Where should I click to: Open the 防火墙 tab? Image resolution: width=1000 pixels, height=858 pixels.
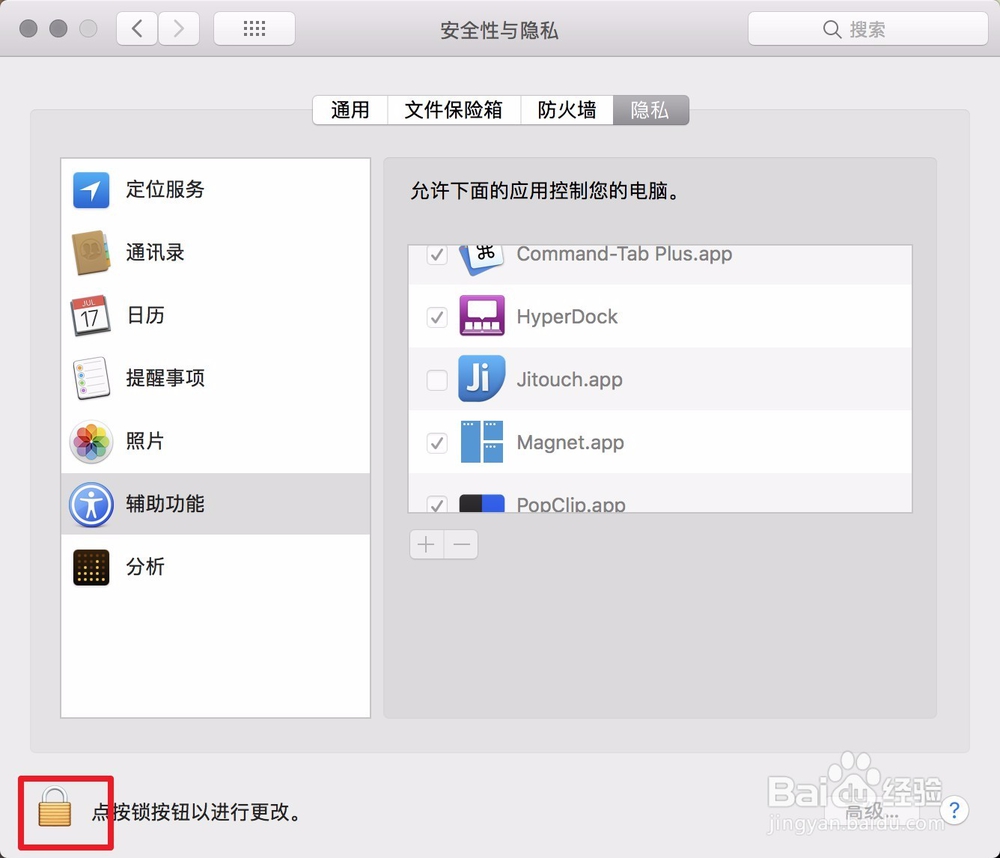(566, 110)
